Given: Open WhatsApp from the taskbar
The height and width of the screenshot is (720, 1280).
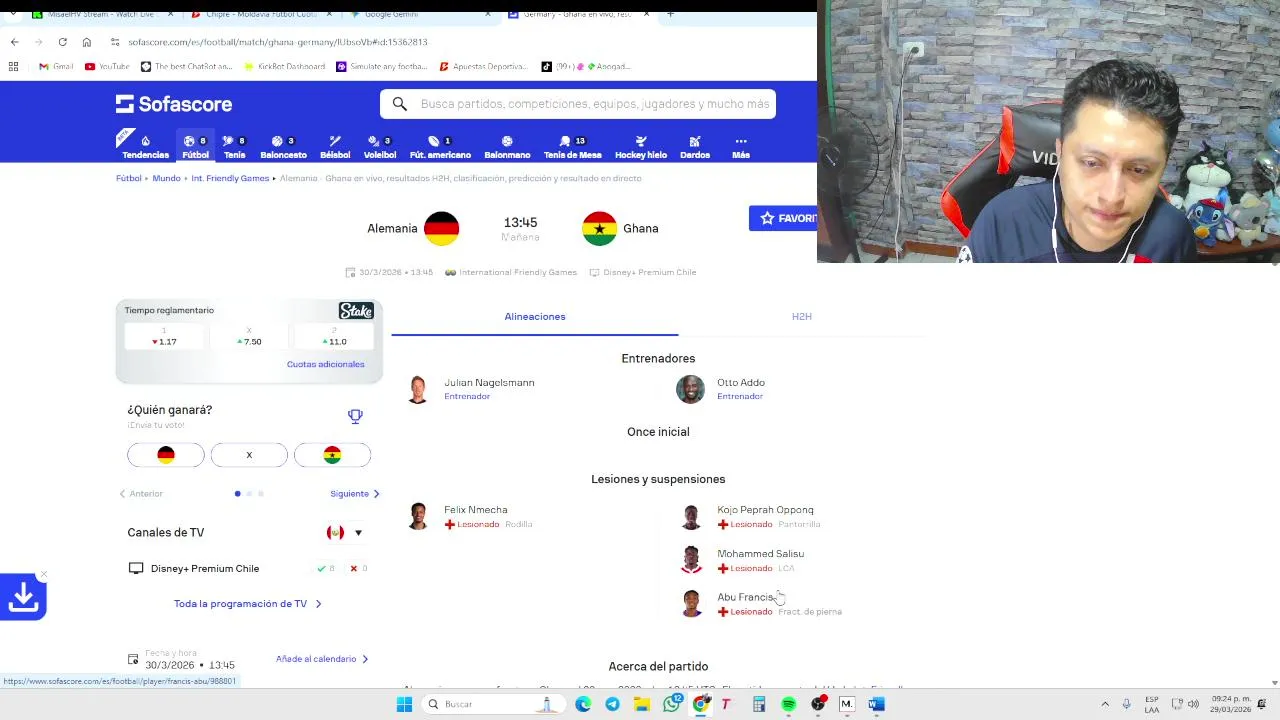Looking at the screenshot, I should [672, 704].
